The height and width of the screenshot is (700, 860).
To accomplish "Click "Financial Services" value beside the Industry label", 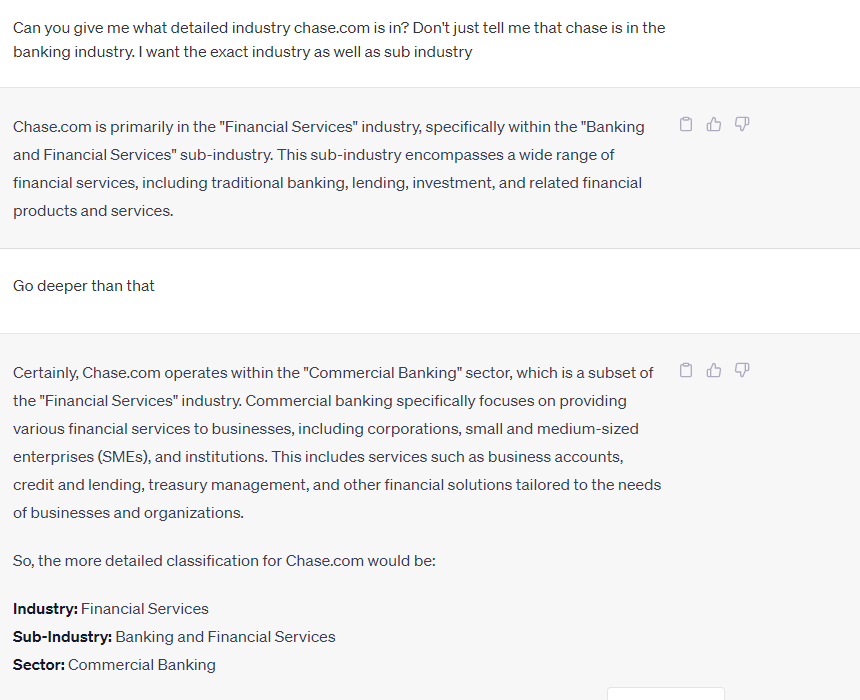I will point(145,609).
